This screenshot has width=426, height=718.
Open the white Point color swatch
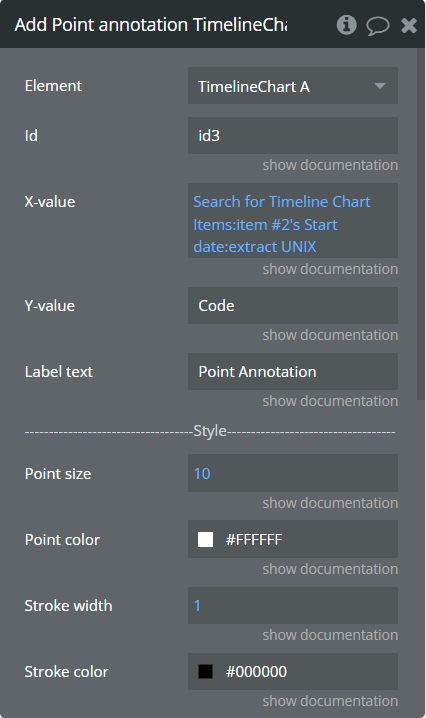205,539
